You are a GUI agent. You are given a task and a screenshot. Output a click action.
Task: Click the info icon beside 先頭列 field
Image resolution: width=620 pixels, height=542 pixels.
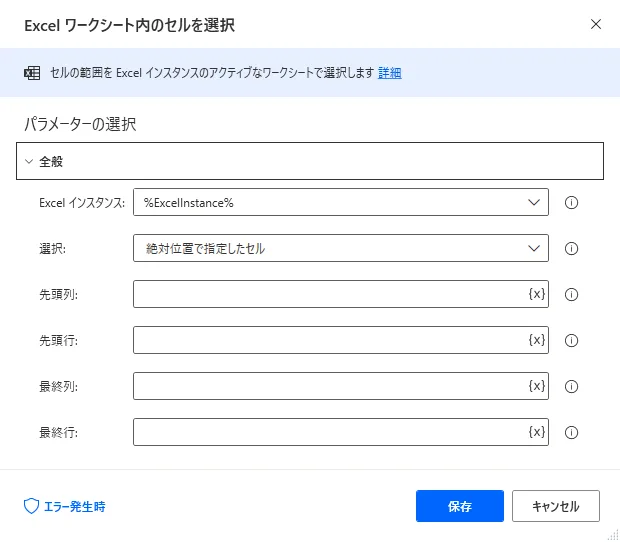pos(572,294)
